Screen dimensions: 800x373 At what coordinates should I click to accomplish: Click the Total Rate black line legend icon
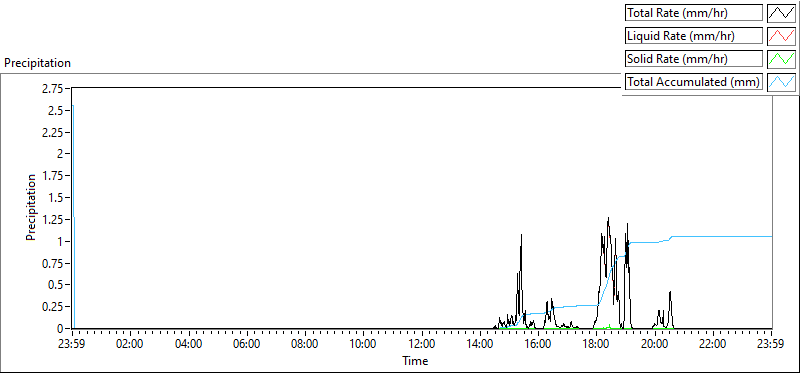coord(781,13)
